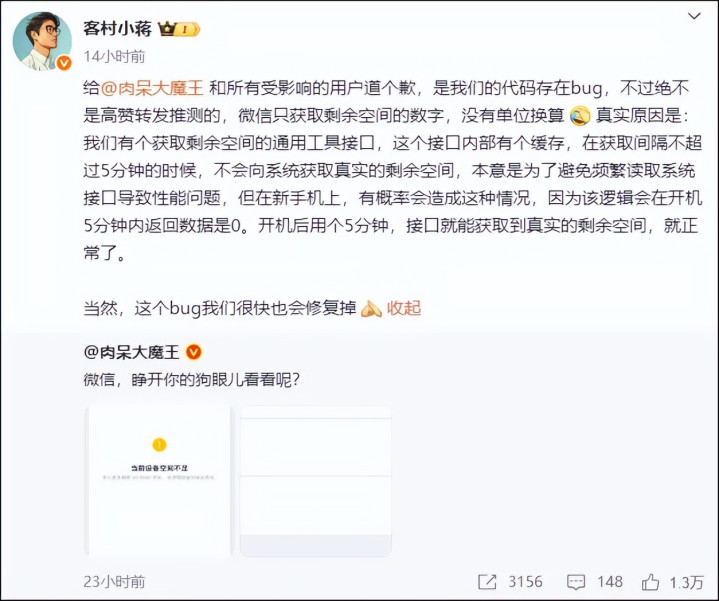Click the 23小时前 timestamp on quoted post

114,582
